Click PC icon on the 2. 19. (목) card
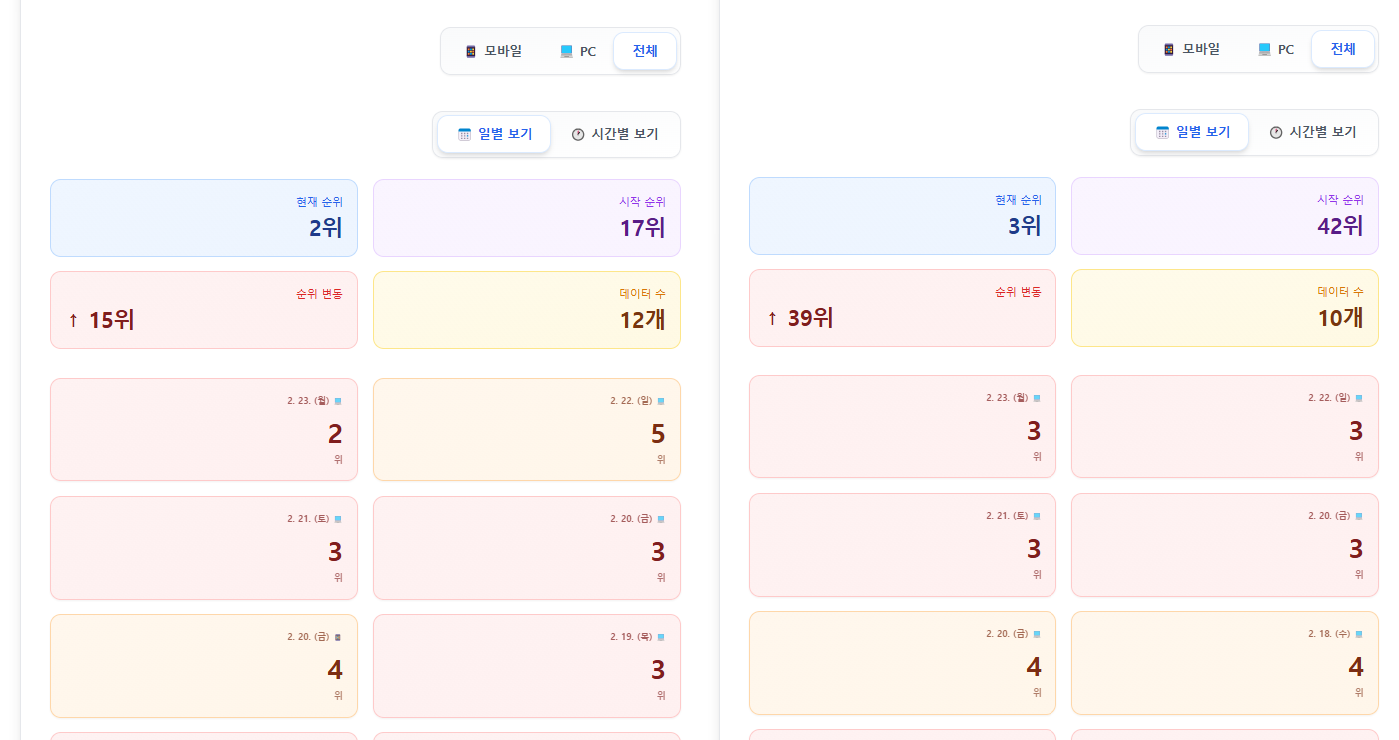This screenshot has width=1399, height=740. 661,637
